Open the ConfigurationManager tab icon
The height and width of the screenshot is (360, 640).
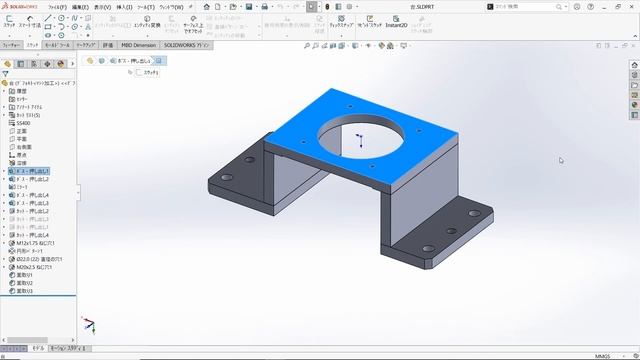(34, 64)
